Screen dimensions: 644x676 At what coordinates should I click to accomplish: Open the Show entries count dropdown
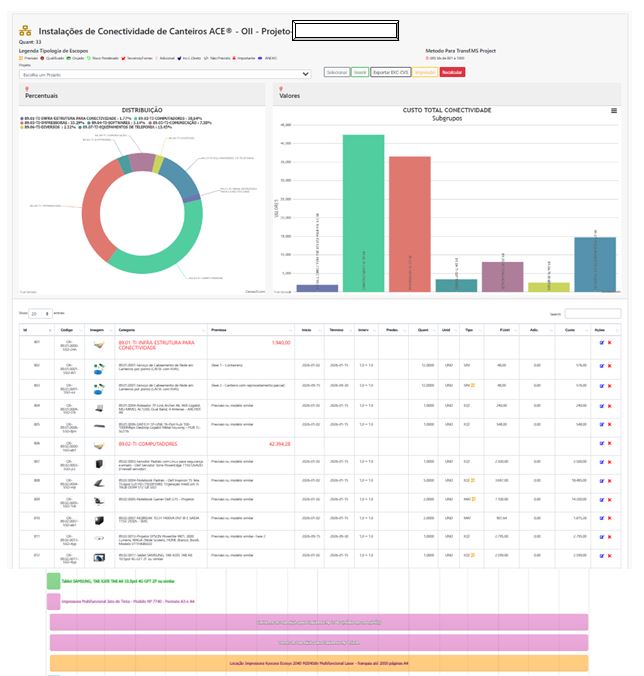click(x=40, y=313)
